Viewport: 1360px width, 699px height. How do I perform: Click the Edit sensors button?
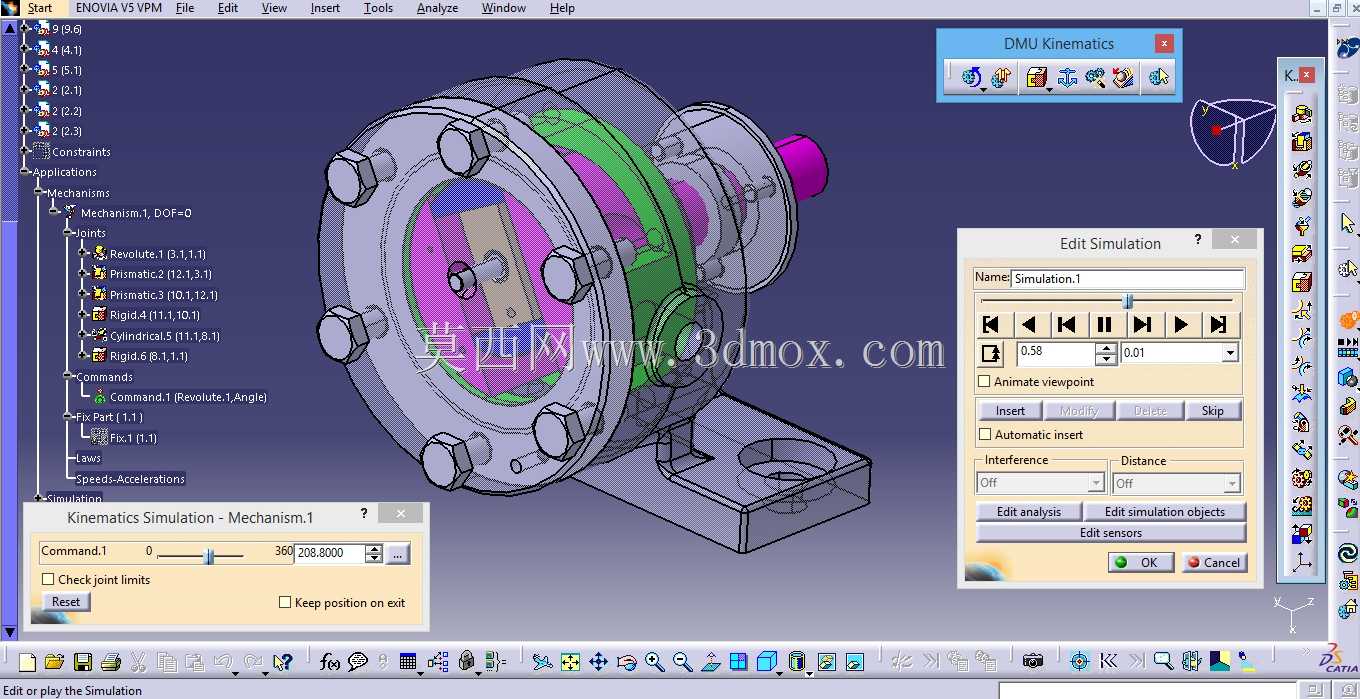tap(1111, 533)
